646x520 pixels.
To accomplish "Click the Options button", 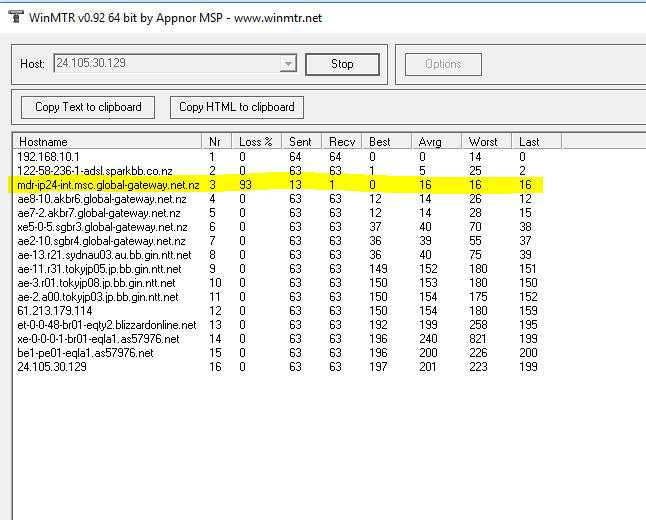I will (443, 64).
